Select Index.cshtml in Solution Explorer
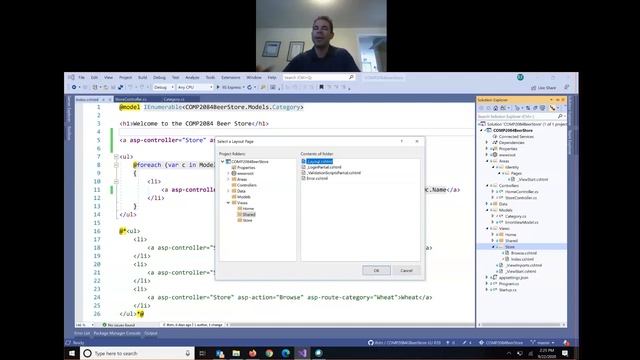The height and width of the screenshot is (360, 640). (x=522, y=259)
